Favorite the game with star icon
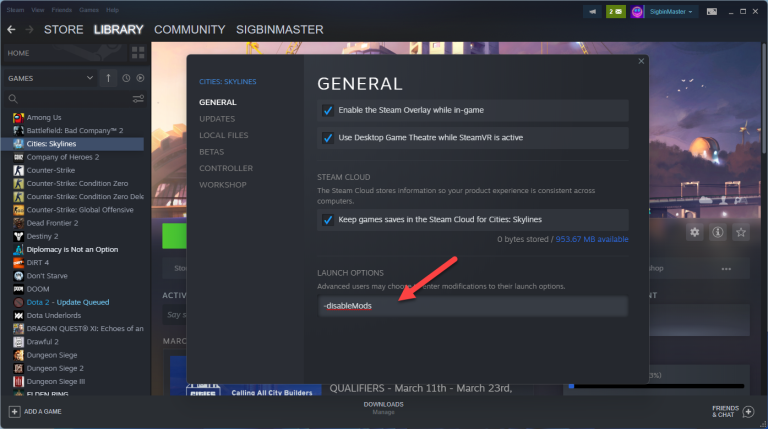This screenshot has width=768, height=429. tap(741, 232)
